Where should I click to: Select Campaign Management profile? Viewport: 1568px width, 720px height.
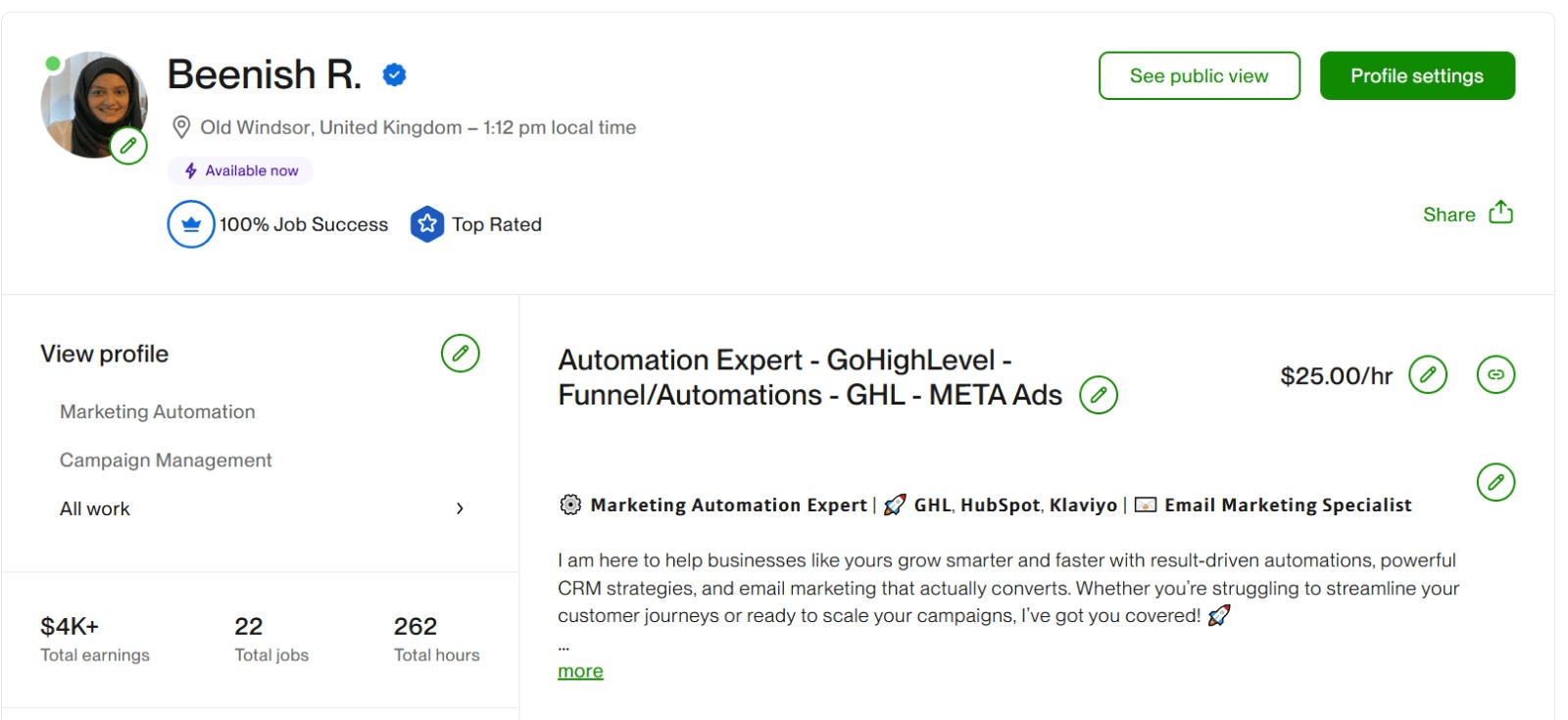click(166, 459)
